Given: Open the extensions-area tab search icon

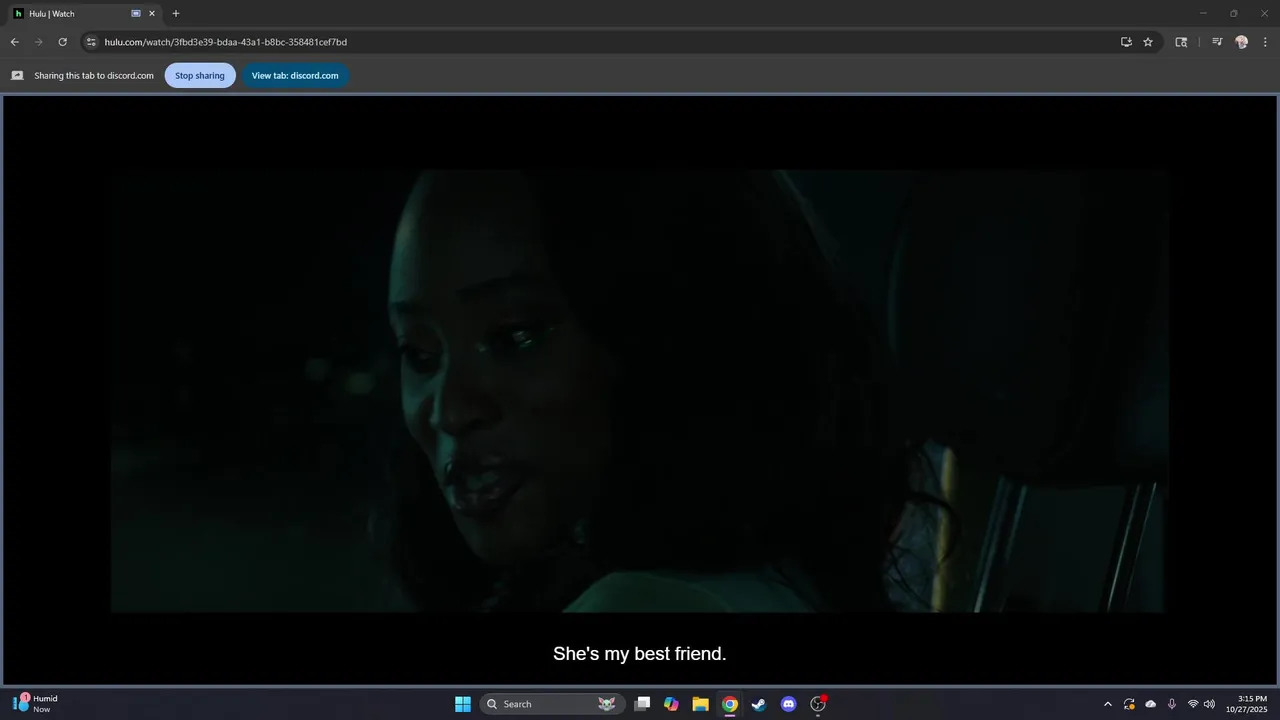Looking at the screenshot, I should 1181,42.
